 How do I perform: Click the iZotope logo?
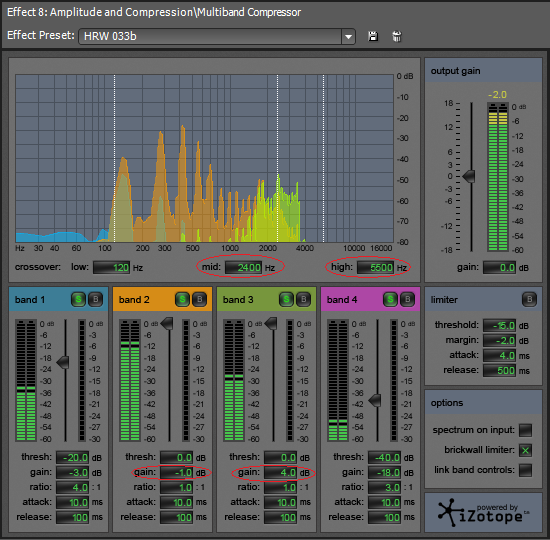(x=483, y=512)
